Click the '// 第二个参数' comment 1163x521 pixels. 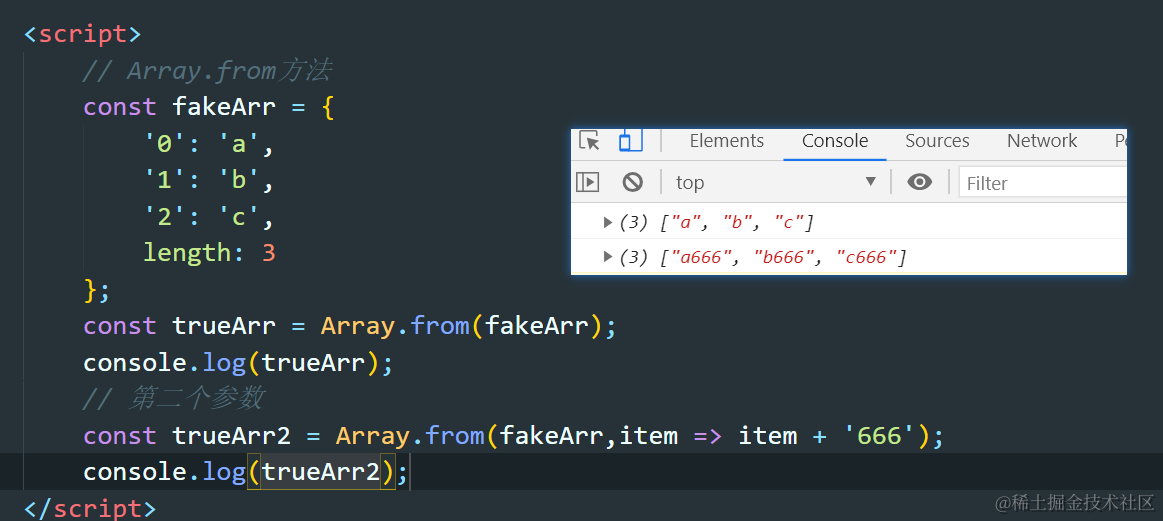coord(174,399)
